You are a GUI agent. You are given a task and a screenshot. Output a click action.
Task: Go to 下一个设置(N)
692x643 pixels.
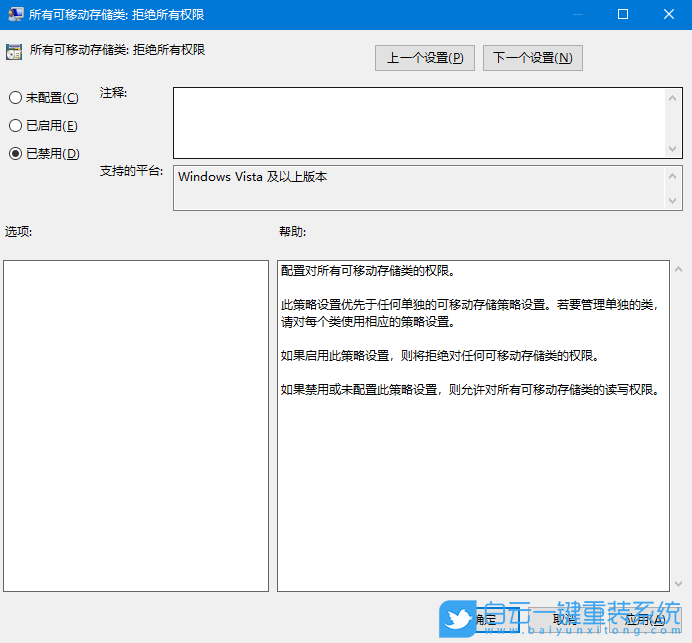533,58
